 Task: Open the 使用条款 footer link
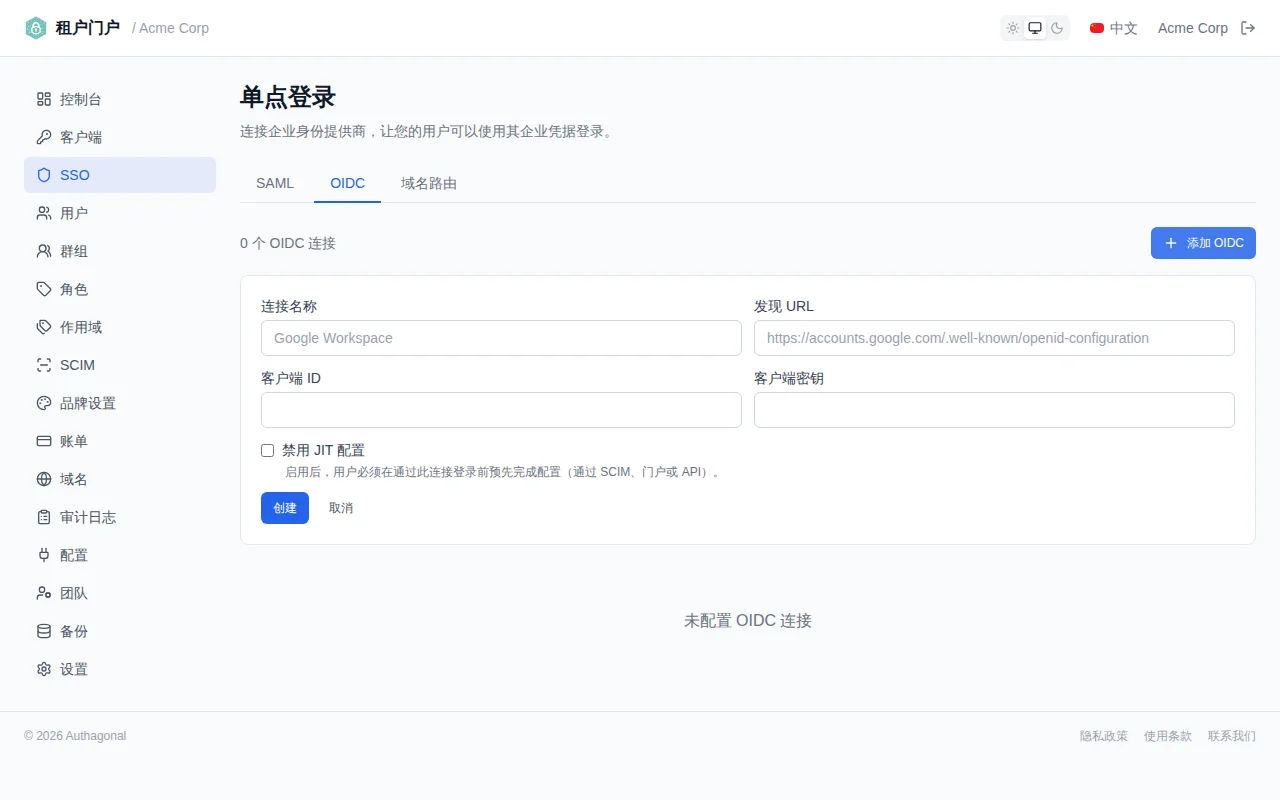(x=1168, y=736)
